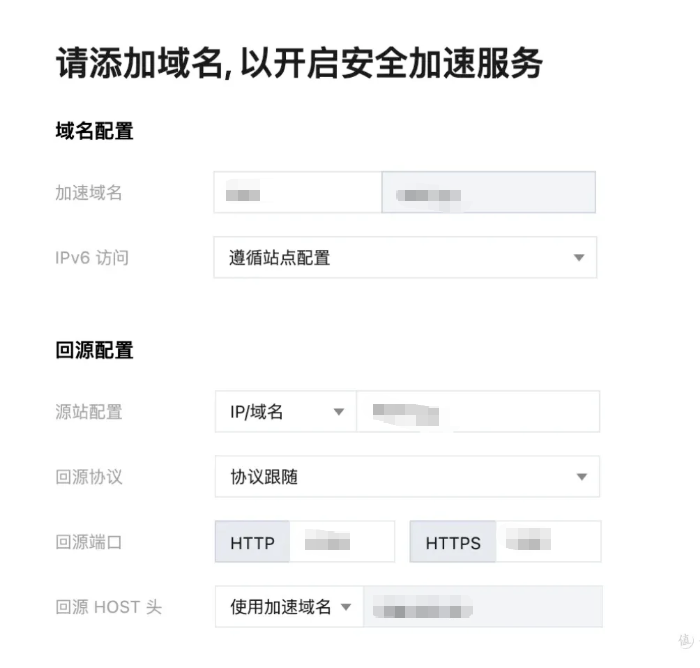Expand the IP/域名 origin type dropdown

coord(285,412)
